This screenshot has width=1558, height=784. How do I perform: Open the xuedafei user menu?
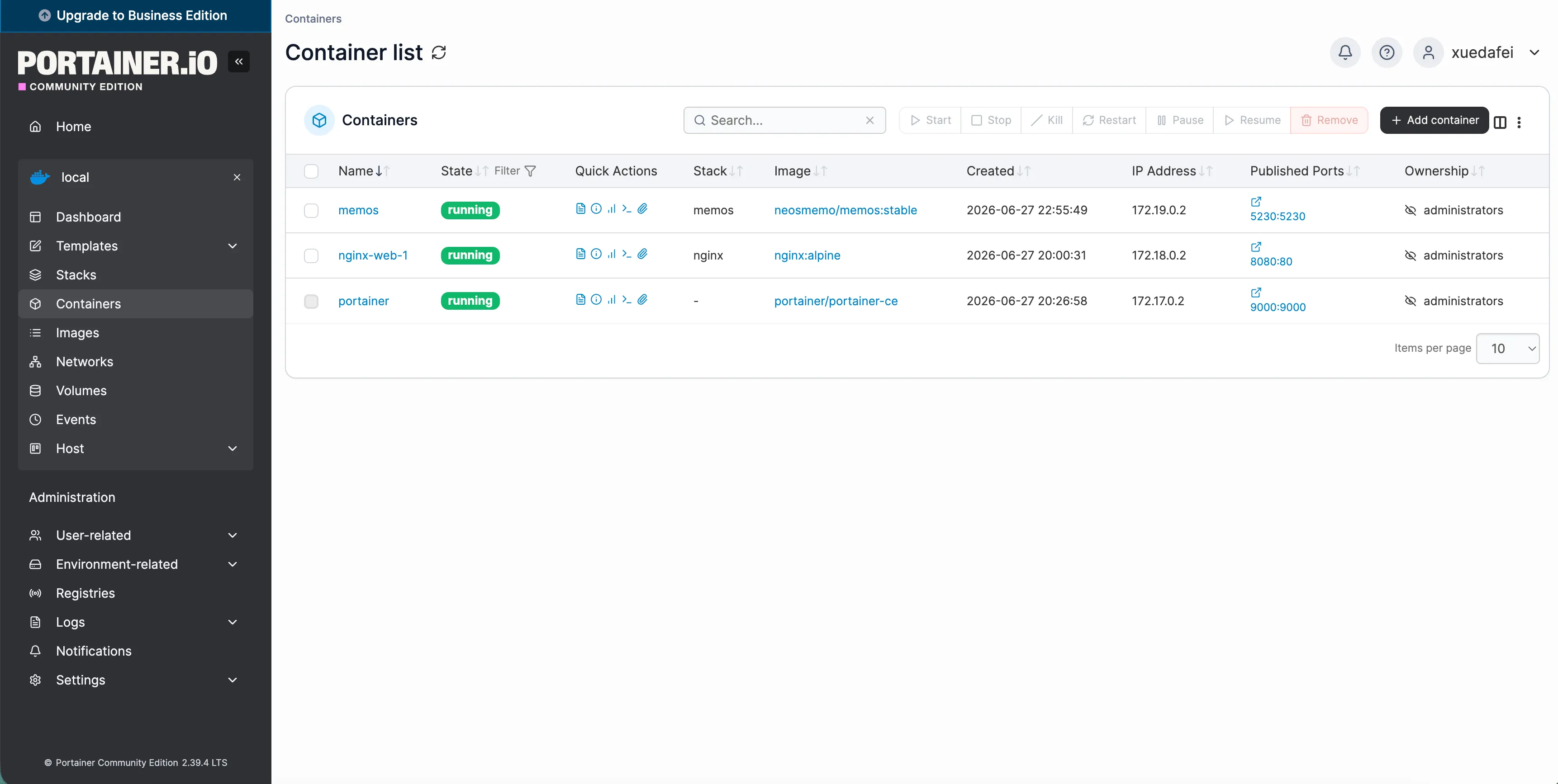pyautogui.click(x=1477, y=52)
